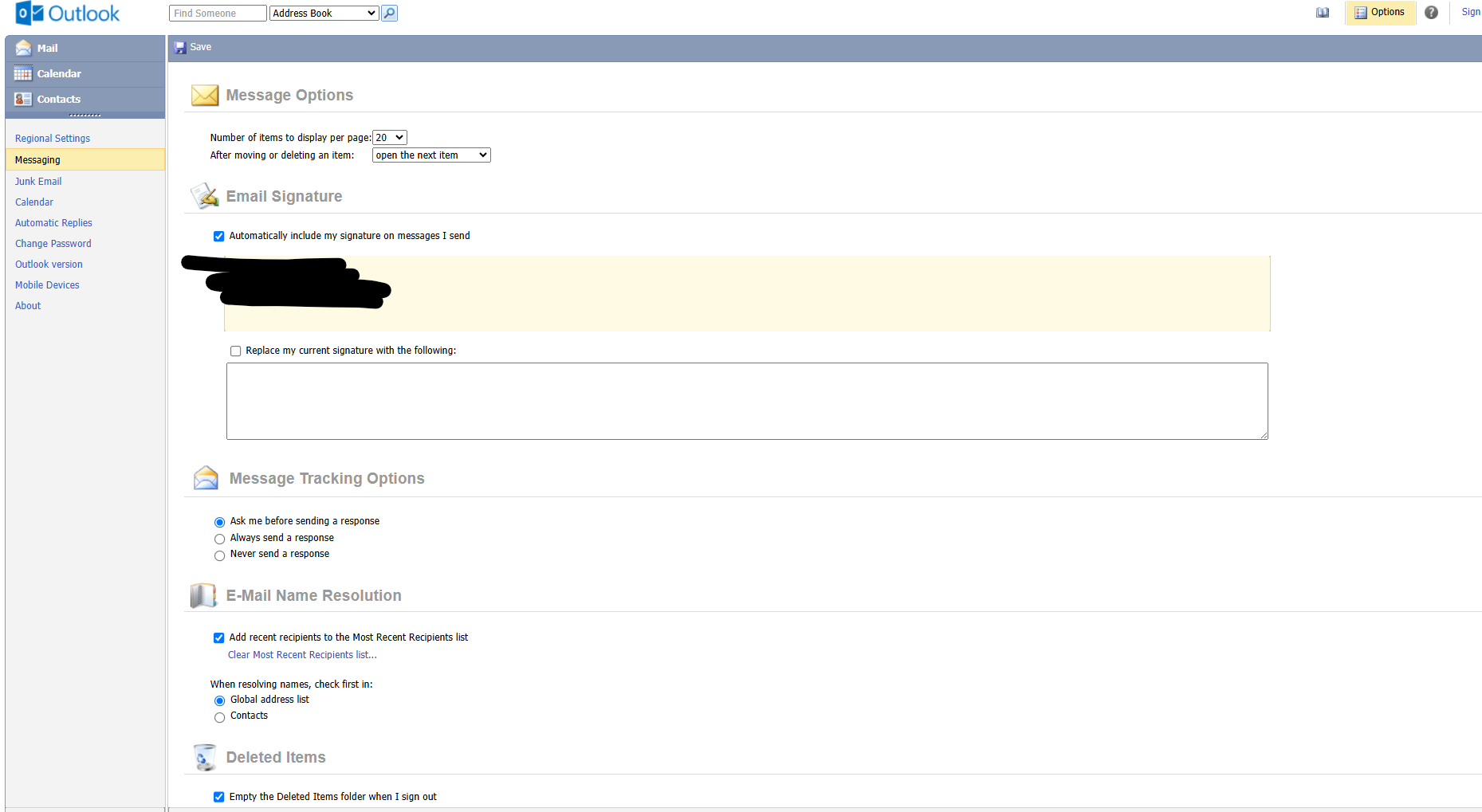Go to Calendar in navigation pane
This screenshot has width=1482, height=812.
click(85, 74)
